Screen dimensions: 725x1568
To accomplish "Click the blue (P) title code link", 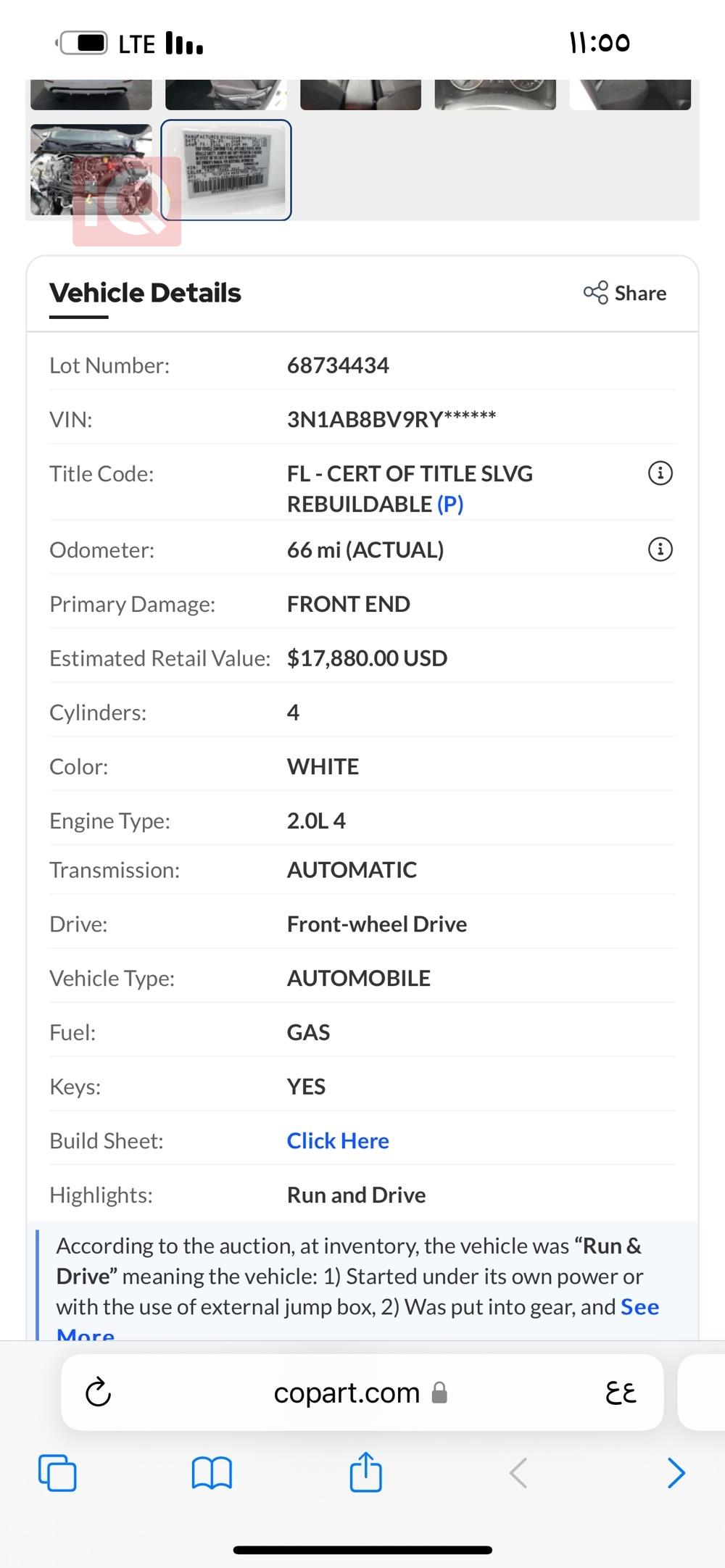I will click(x=450, y=504).
